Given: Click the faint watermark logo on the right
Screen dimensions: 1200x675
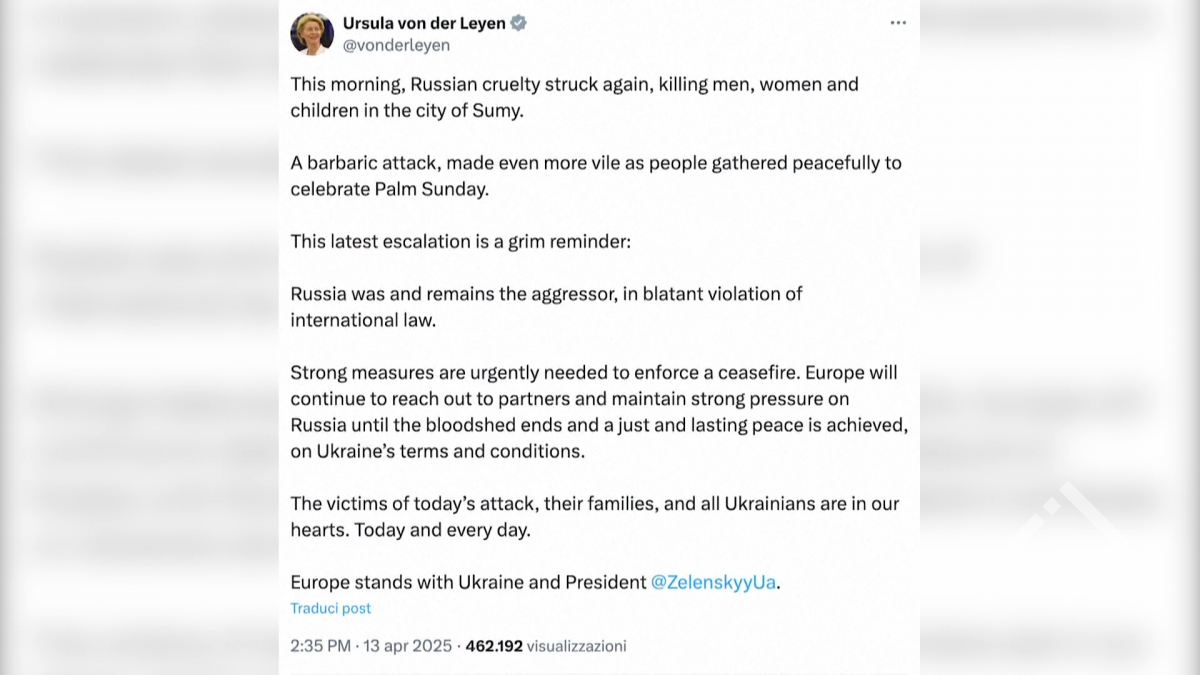Looking at the screenshot, I should point(1065,515).
